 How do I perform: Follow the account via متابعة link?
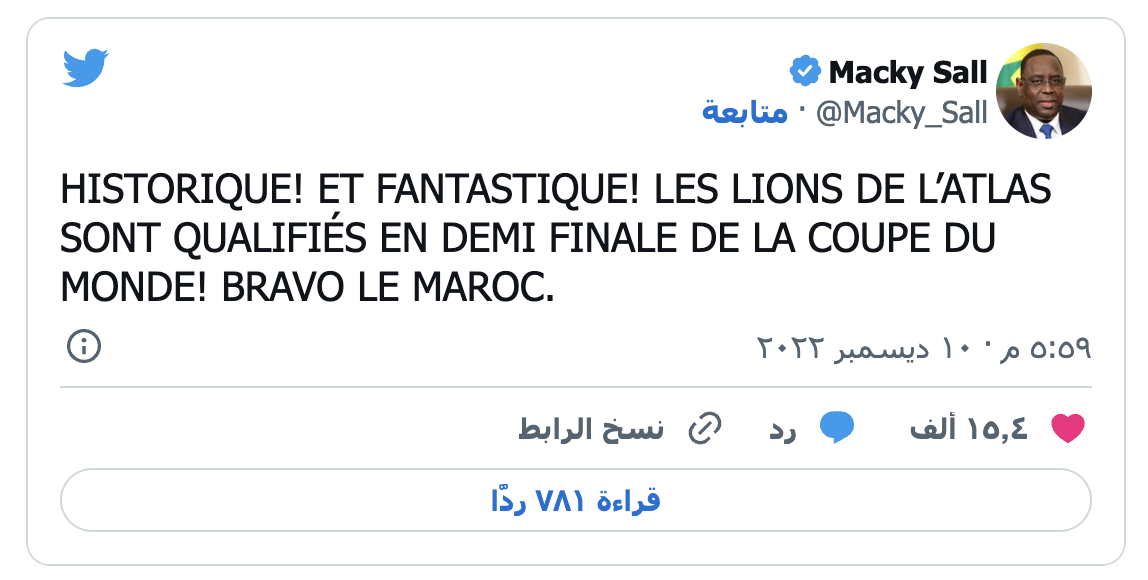[x=745, y=112]
